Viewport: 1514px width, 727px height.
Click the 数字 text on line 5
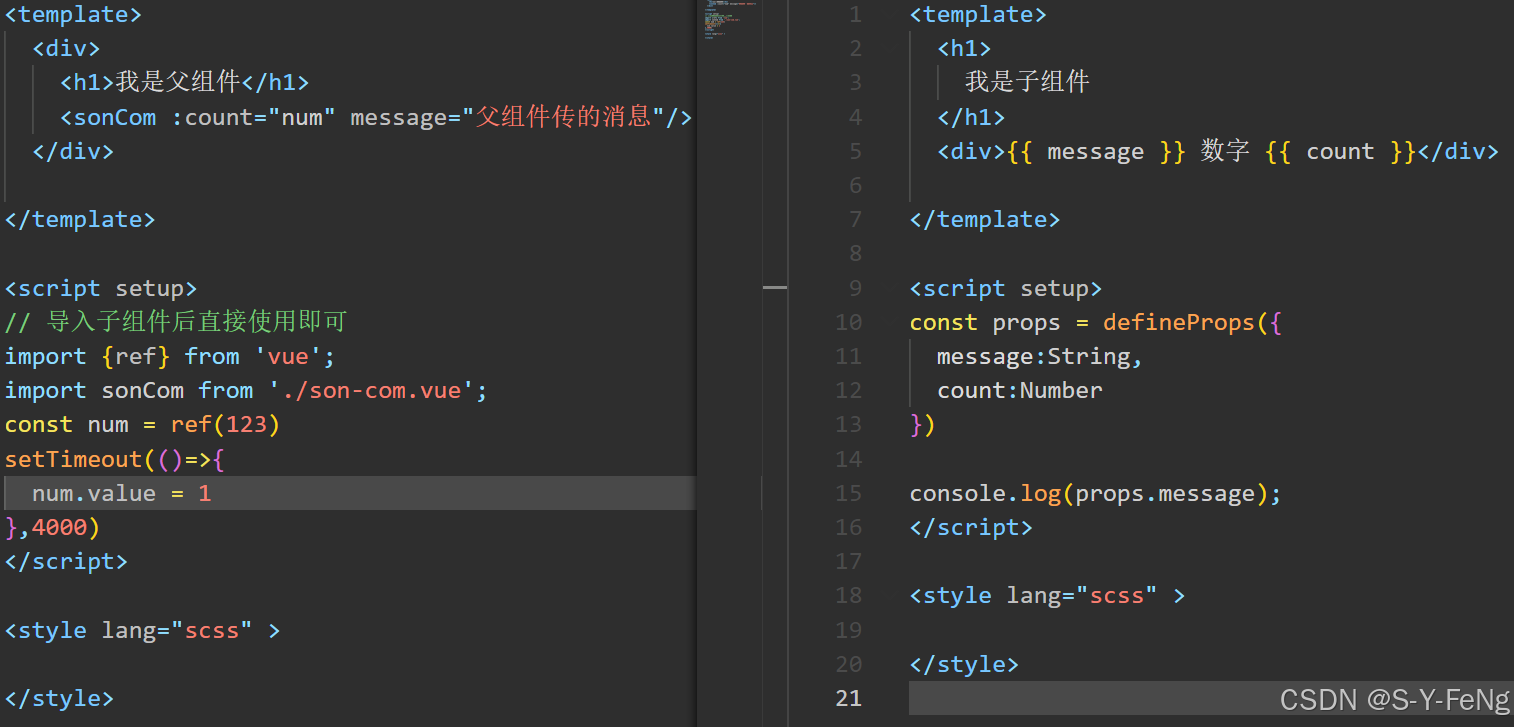[1225, 152]
